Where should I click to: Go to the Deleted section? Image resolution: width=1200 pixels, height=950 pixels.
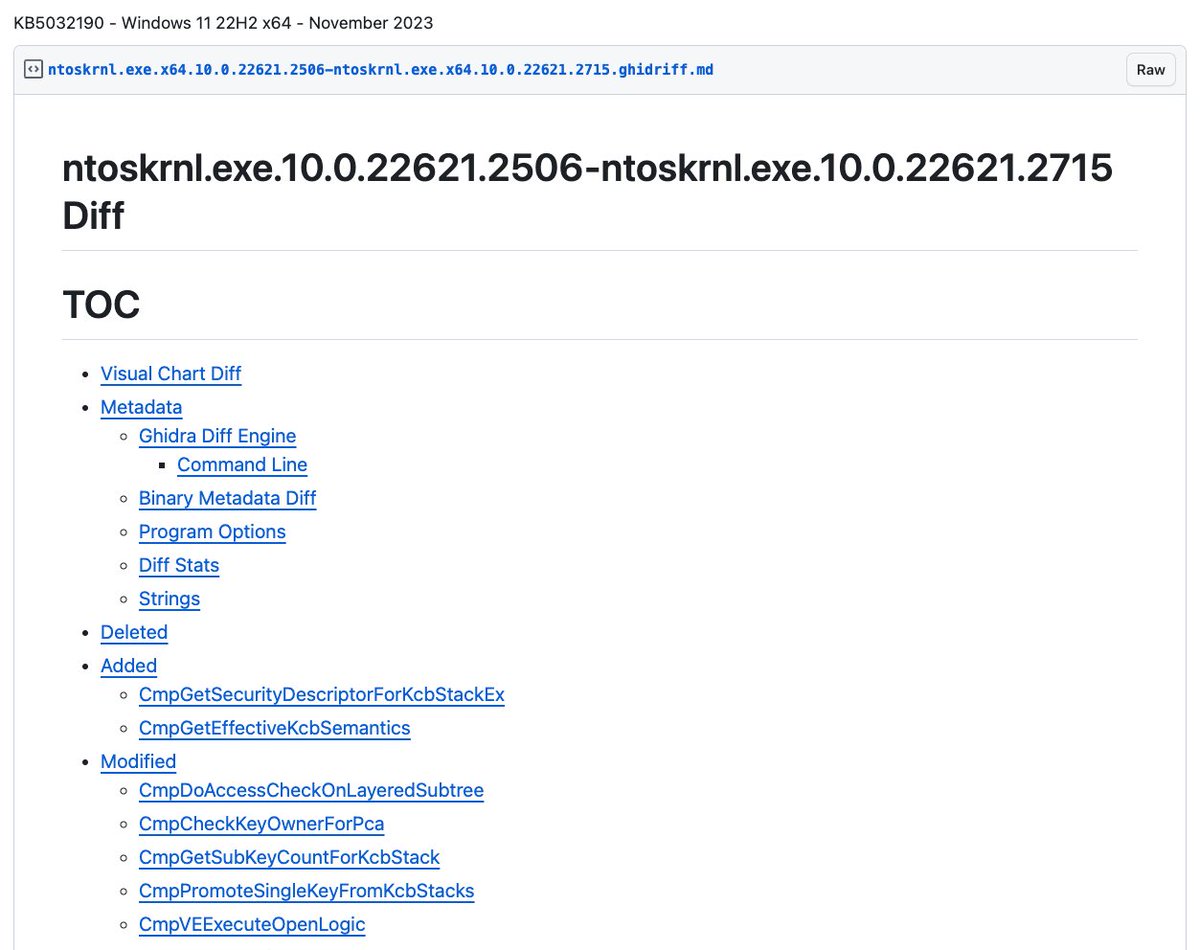click(134, 632)
